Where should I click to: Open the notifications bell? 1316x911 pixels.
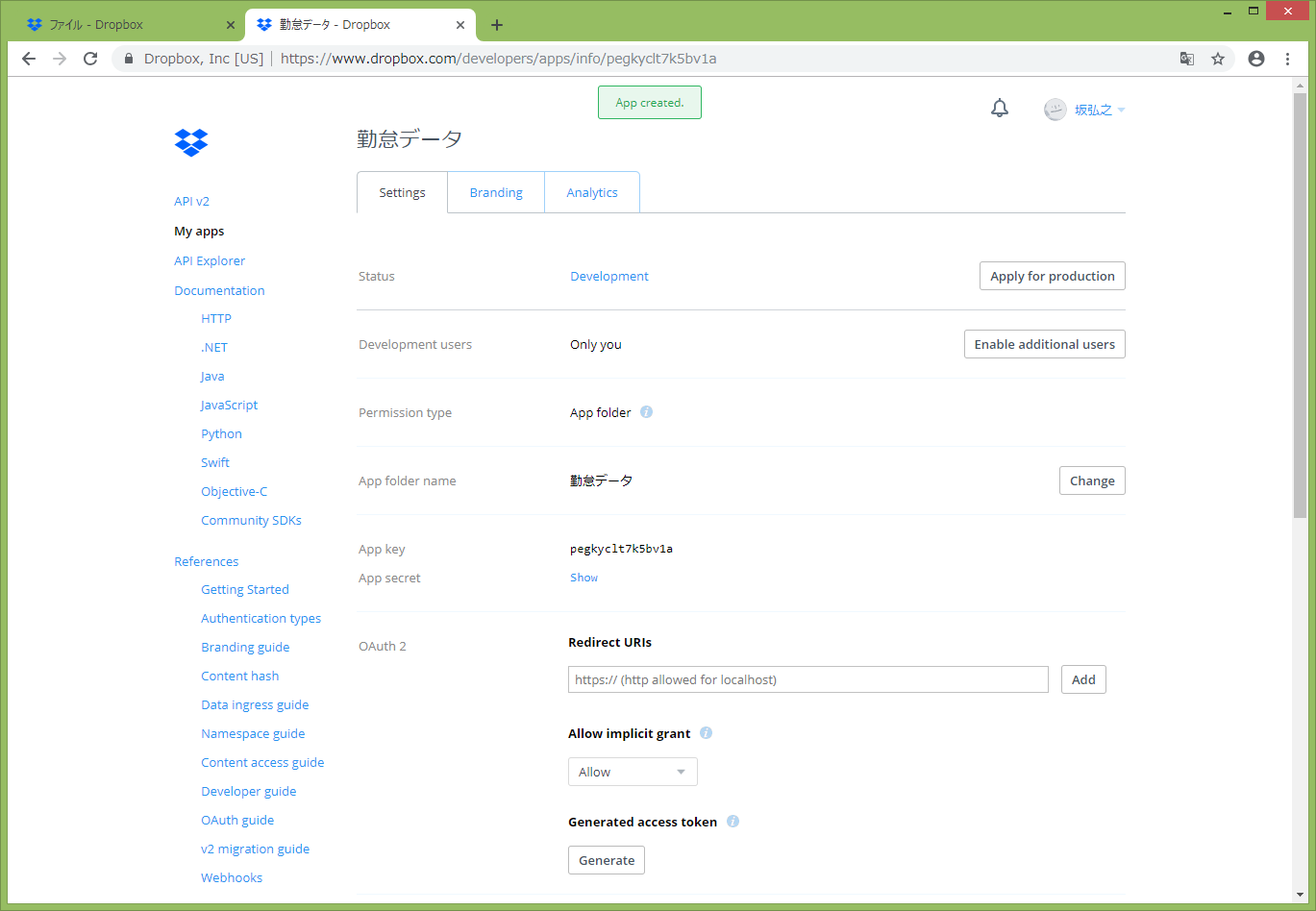(x=1000, y=109)
